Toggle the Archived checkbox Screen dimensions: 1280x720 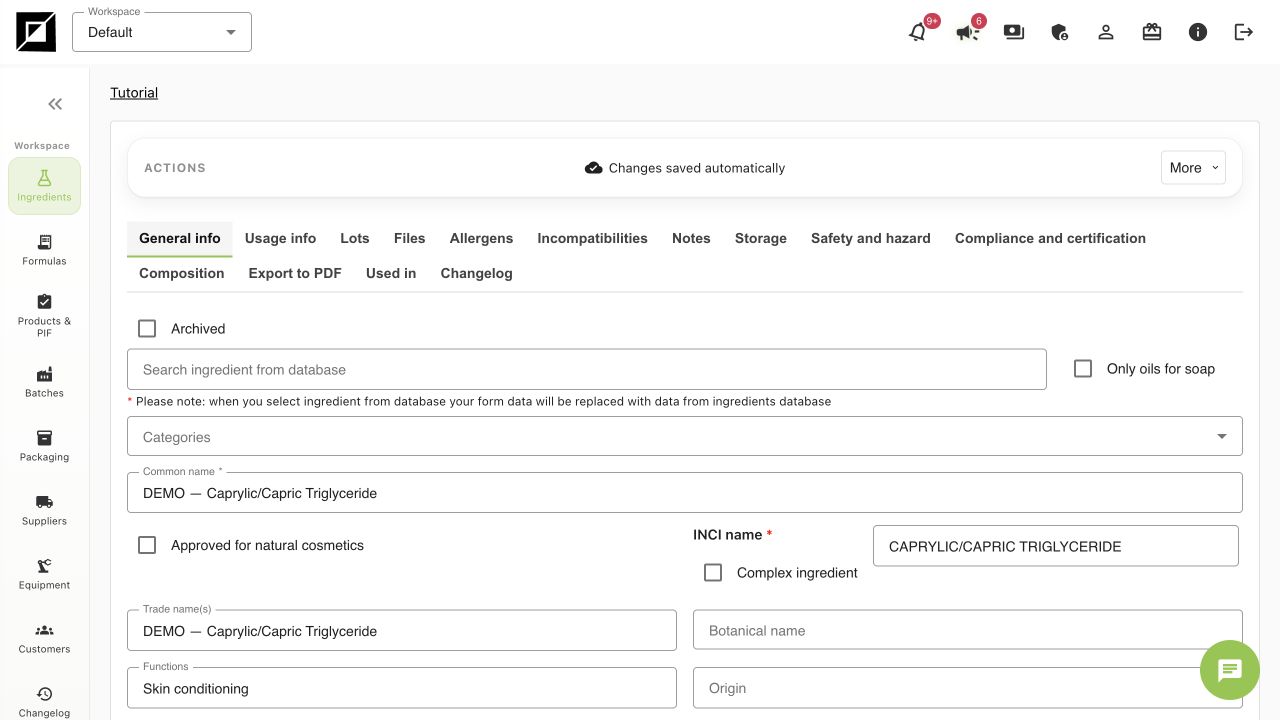tap(147, 328)
